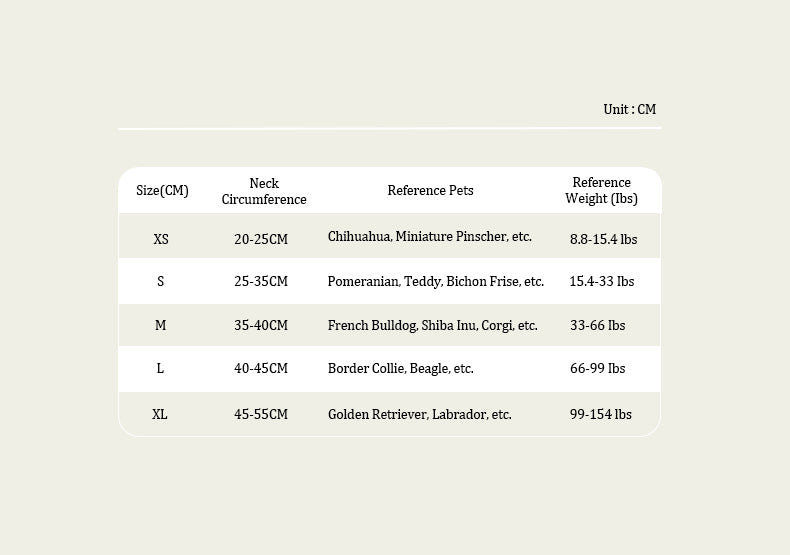Click the 20-25CM neck circumference cell
Viewport: 790px width, 555px height.
click(x=261, y=239)
